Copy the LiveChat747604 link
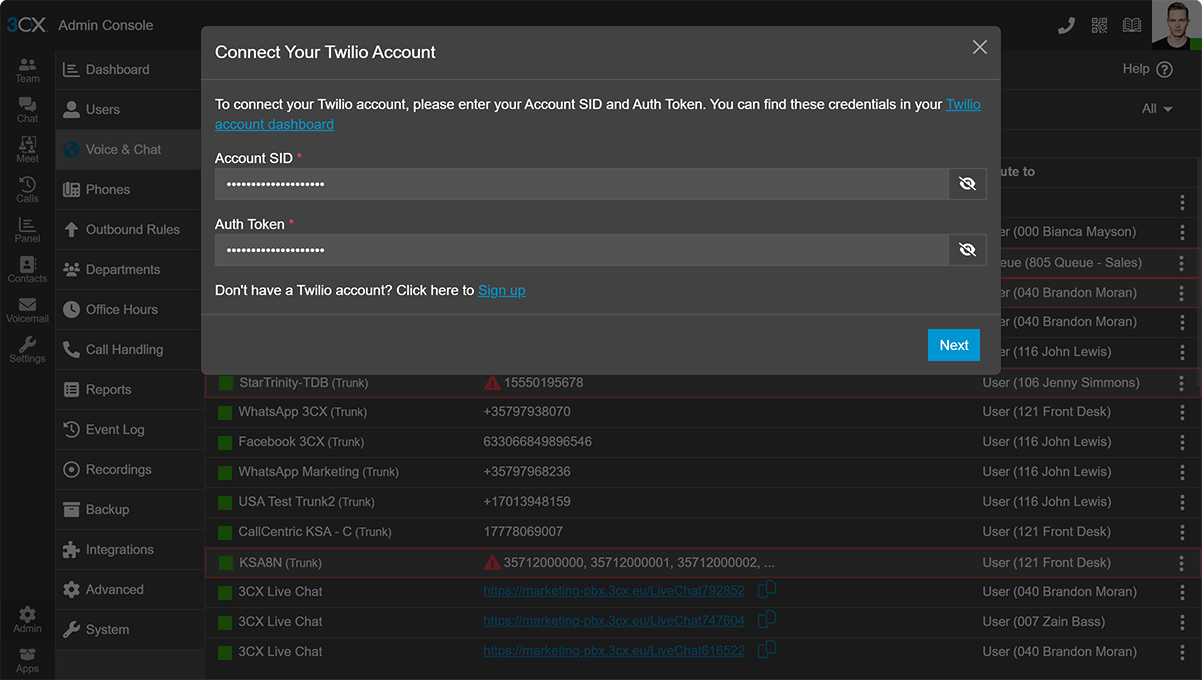 [767, 620]
